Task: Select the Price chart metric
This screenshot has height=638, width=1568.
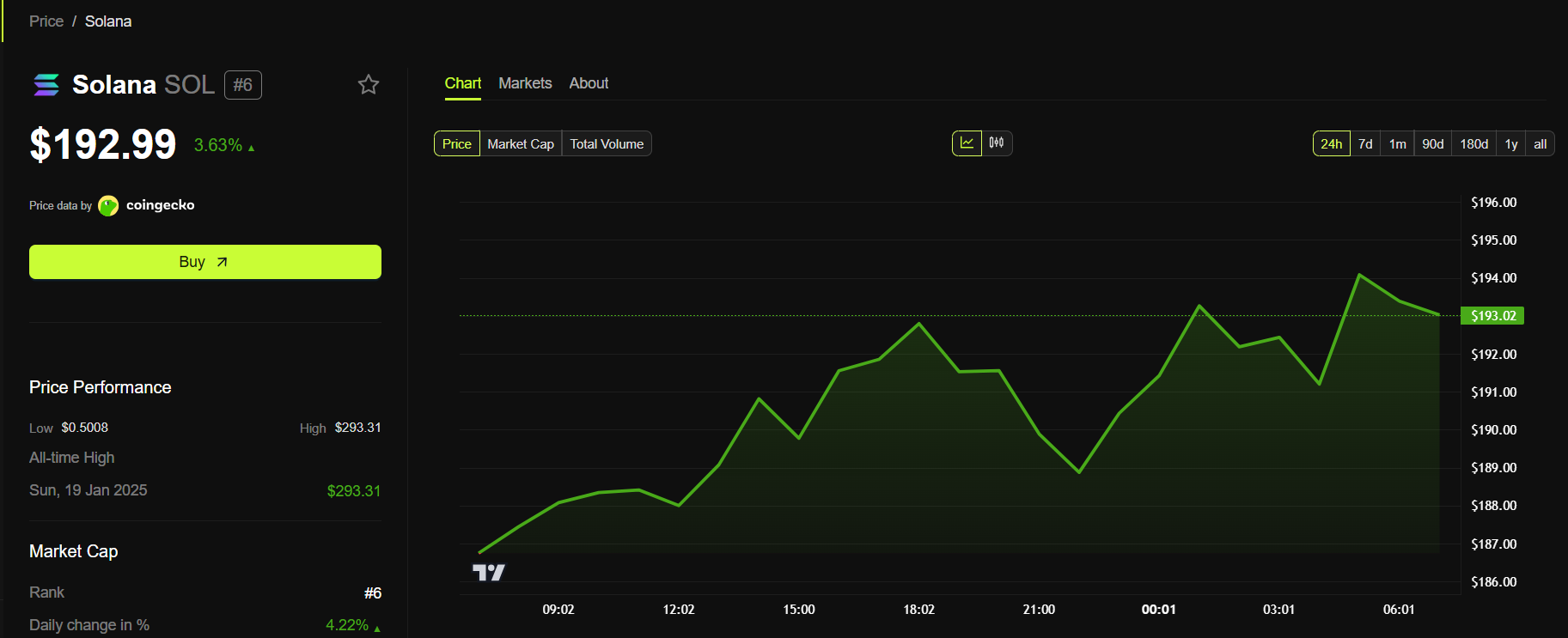Action: pos(457,143)
